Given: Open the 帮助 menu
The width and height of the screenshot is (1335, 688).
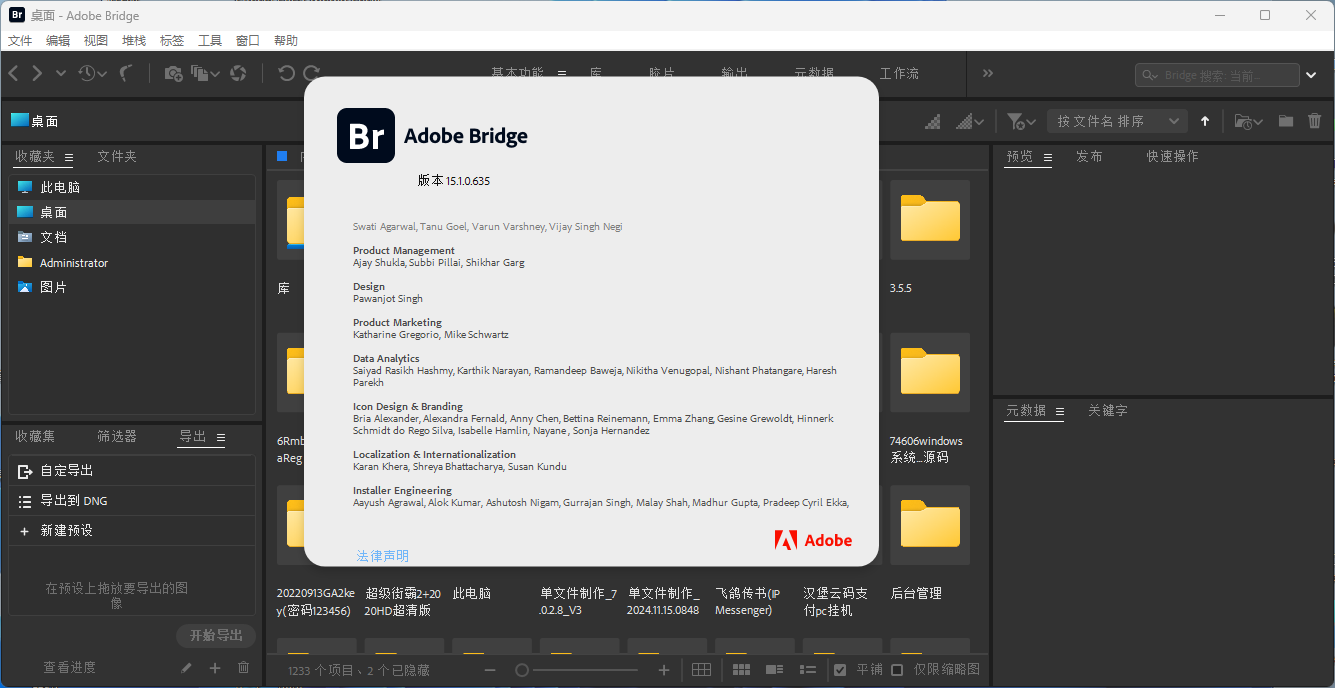Looking at the screenshot, I should pyautogui.click(x=286, y=41).
